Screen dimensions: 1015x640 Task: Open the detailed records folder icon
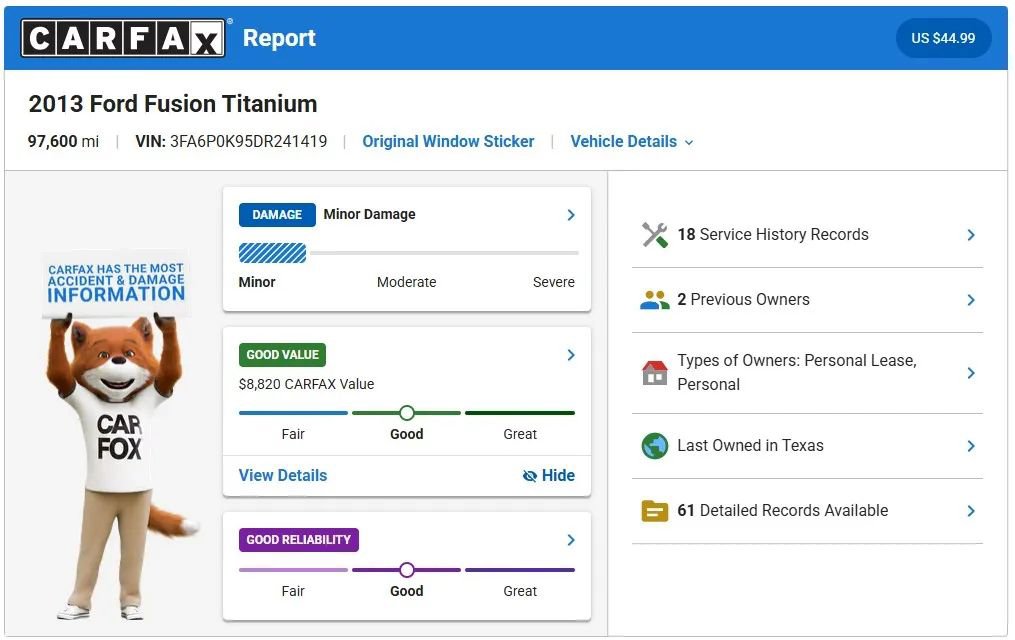click(x=654, y=510)
